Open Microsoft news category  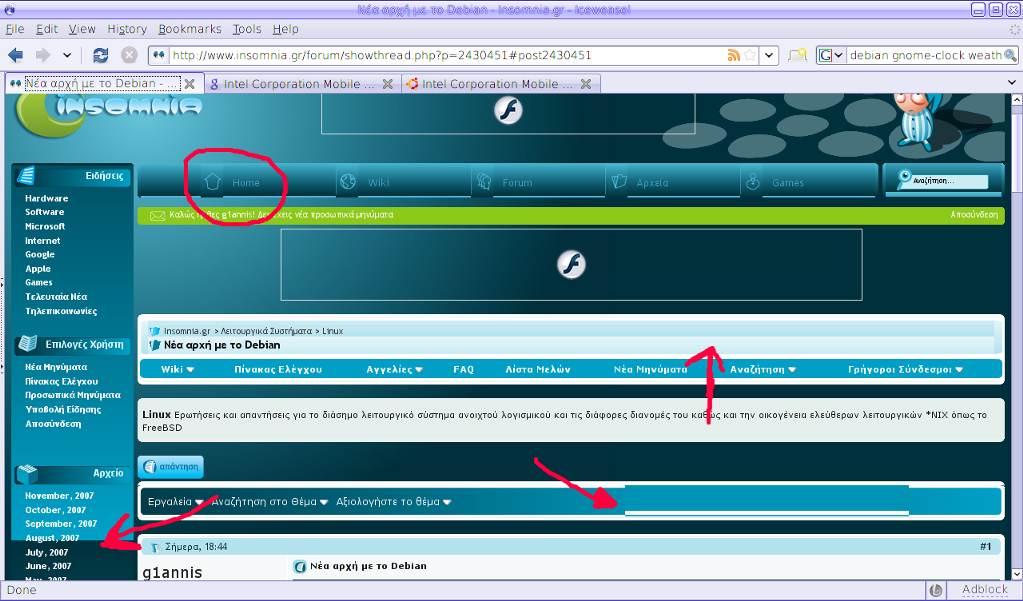45,226
